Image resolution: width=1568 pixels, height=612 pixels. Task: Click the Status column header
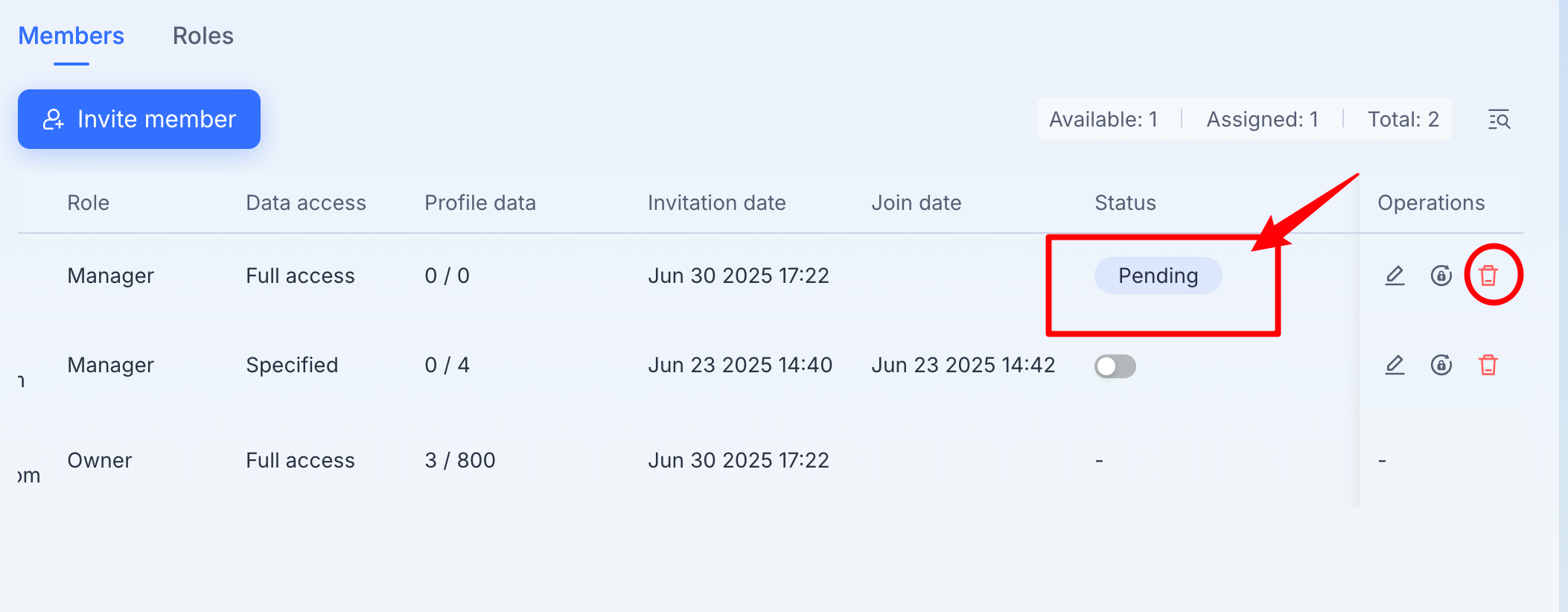point(1125,203)
